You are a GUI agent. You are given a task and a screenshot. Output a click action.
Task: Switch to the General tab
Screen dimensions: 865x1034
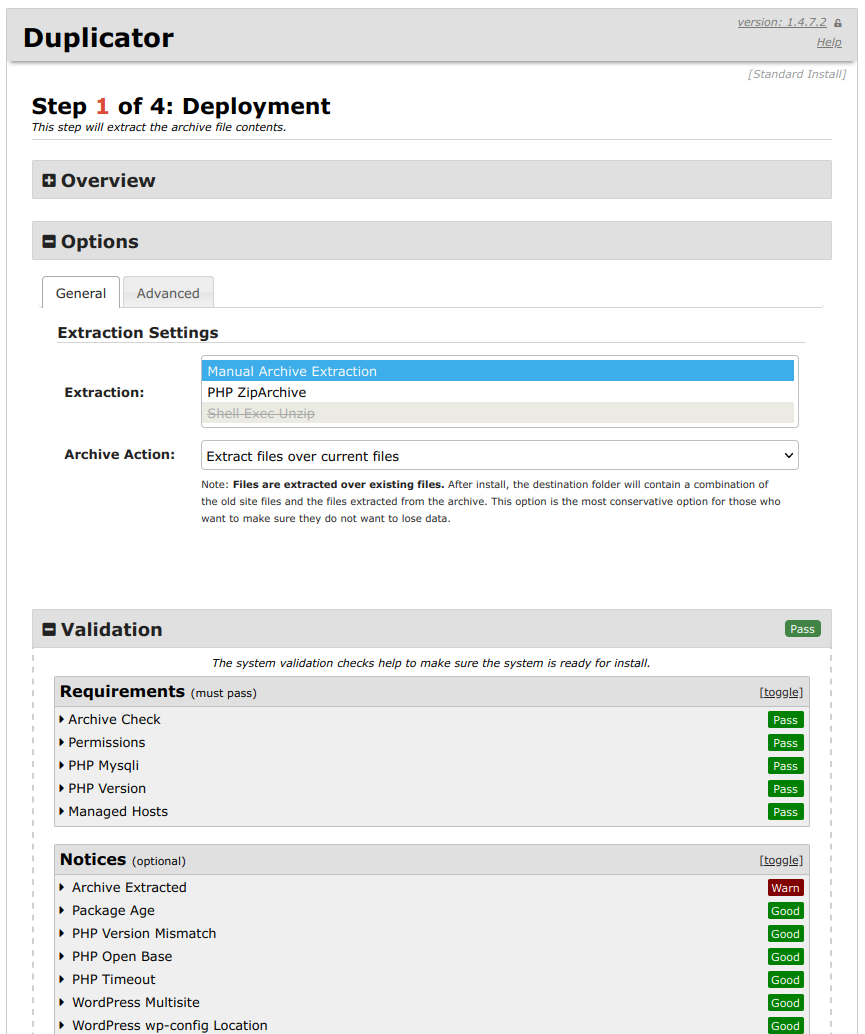click(x=81, y=293)
